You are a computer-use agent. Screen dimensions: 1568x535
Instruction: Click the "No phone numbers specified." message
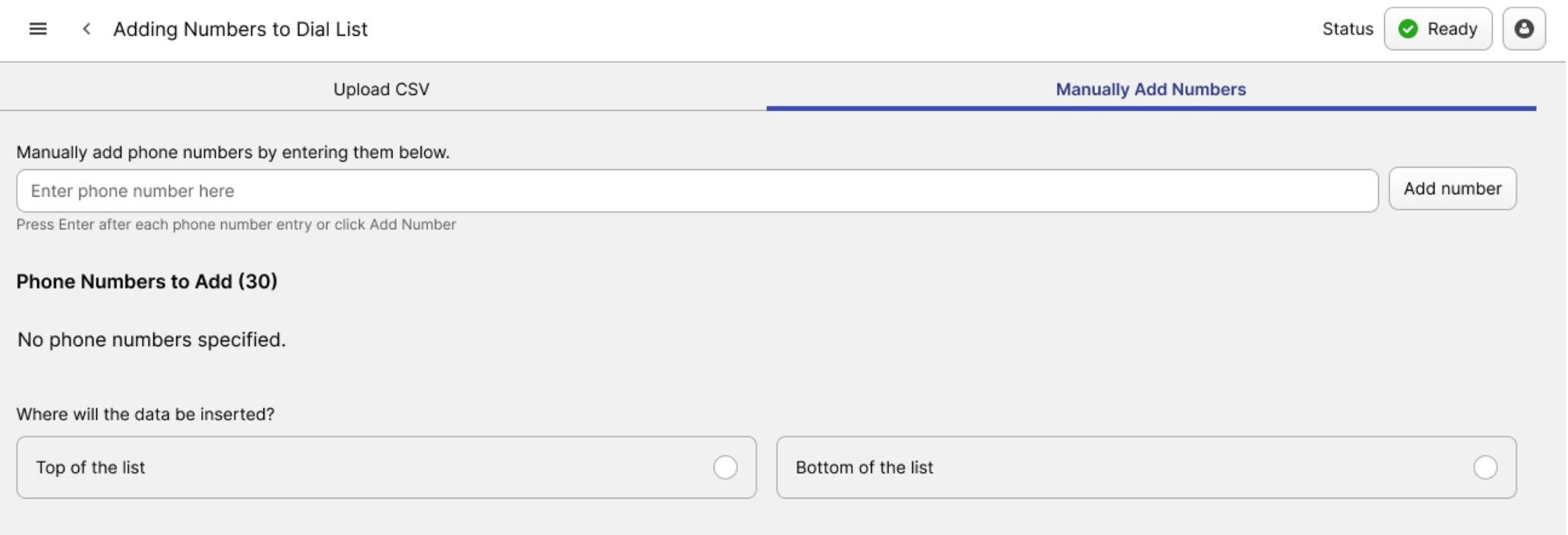tap(151, 339)
